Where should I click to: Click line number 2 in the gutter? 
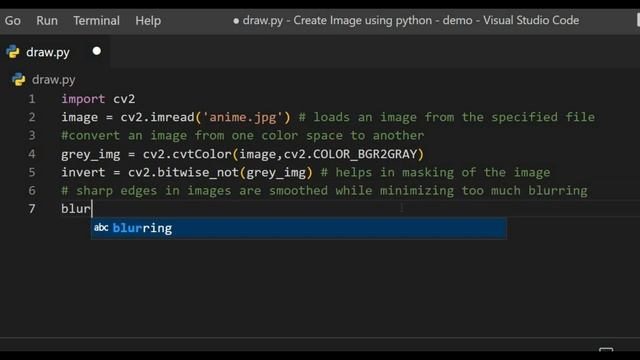[32, 118]
